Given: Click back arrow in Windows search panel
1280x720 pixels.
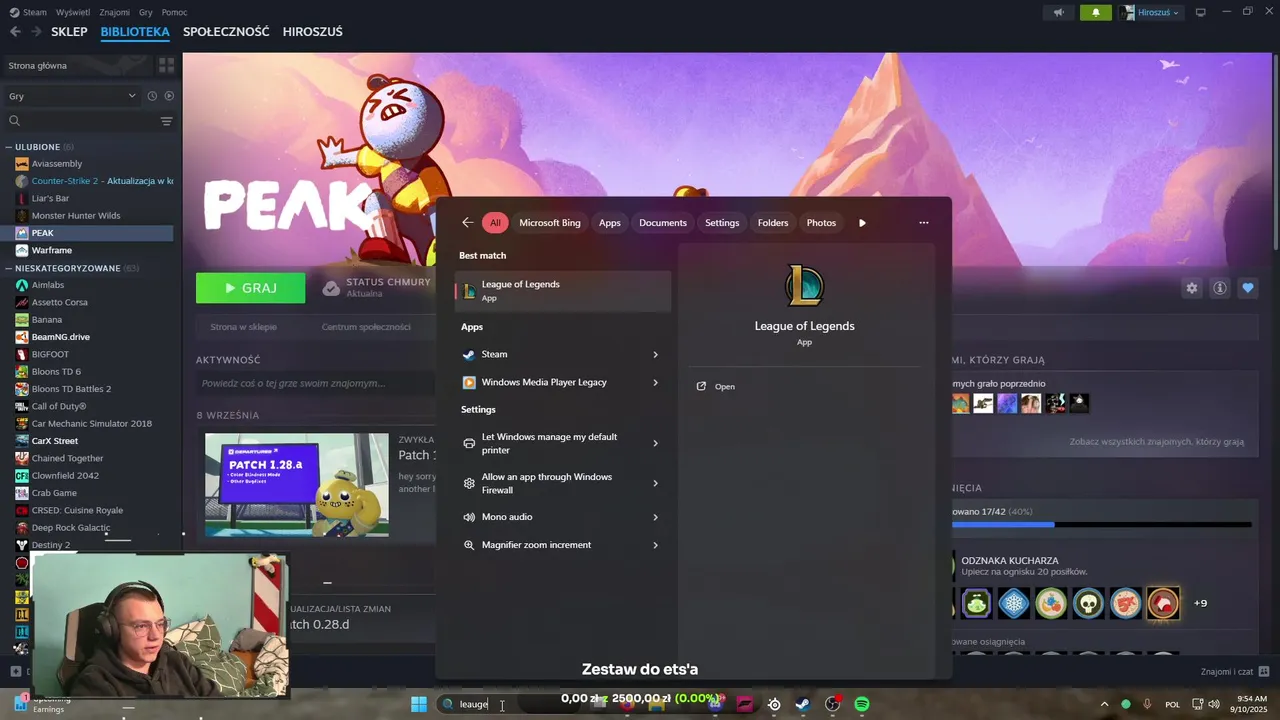Looking at the screenshot, I should click(x=467, y=223).
